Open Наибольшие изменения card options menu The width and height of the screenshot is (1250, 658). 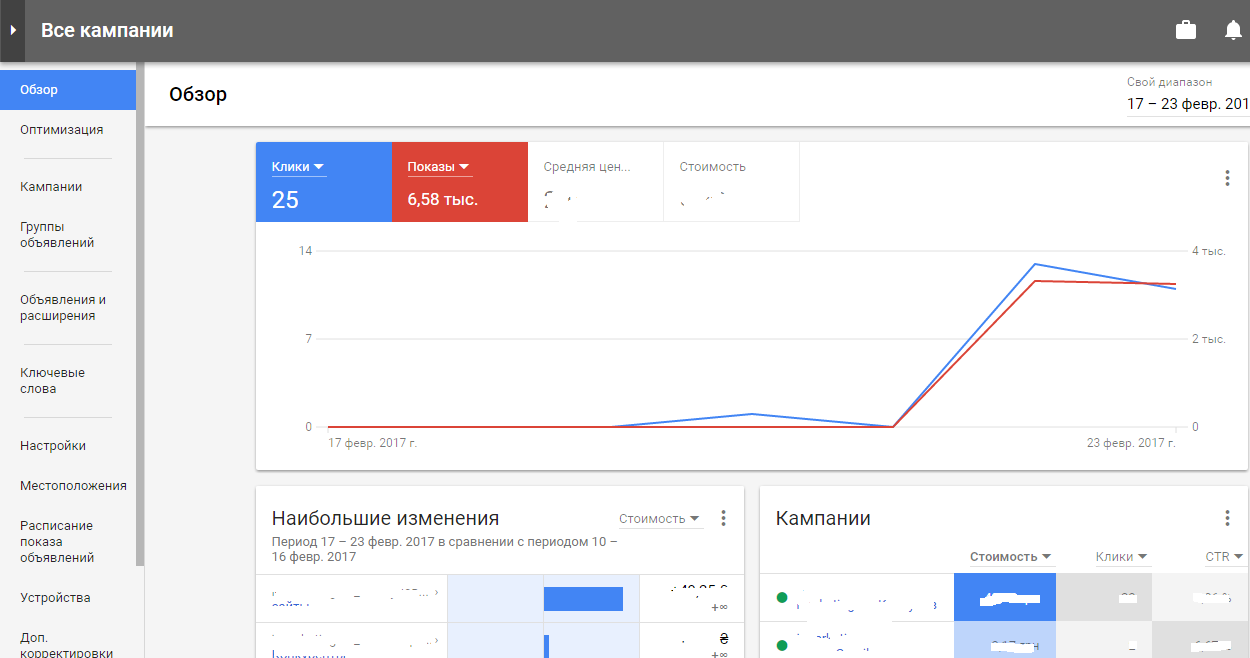point(724,518)
